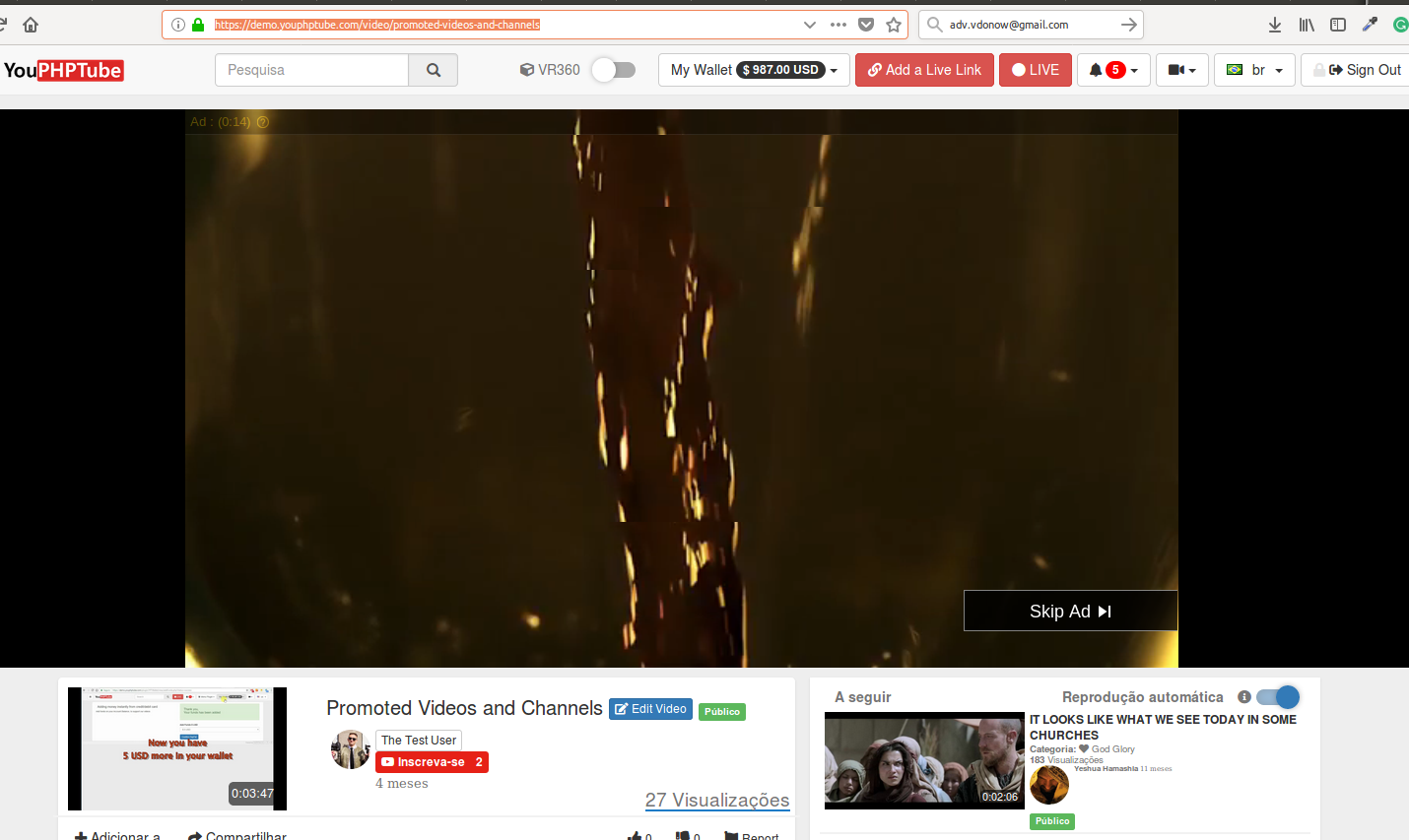The height and width of the screenshot is (840, 1409).
Task: Open the br language dropdown
Action: click(x=1254, y=70)
